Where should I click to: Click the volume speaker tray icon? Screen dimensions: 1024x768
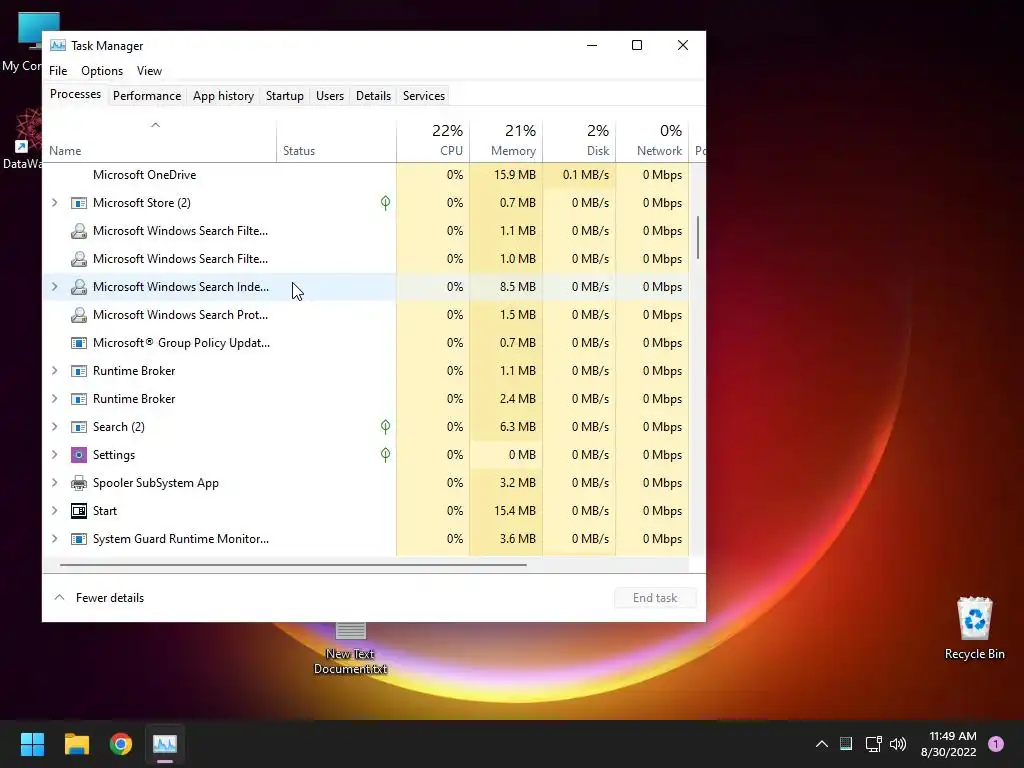point(898,744)
